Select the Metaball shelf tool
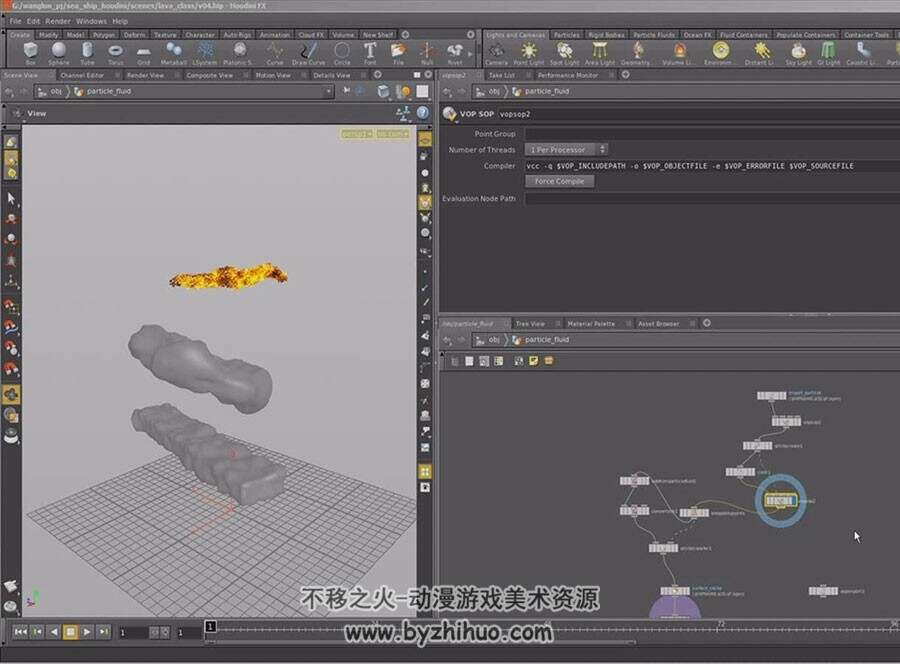The image size is (900, 664). [173, 53]
